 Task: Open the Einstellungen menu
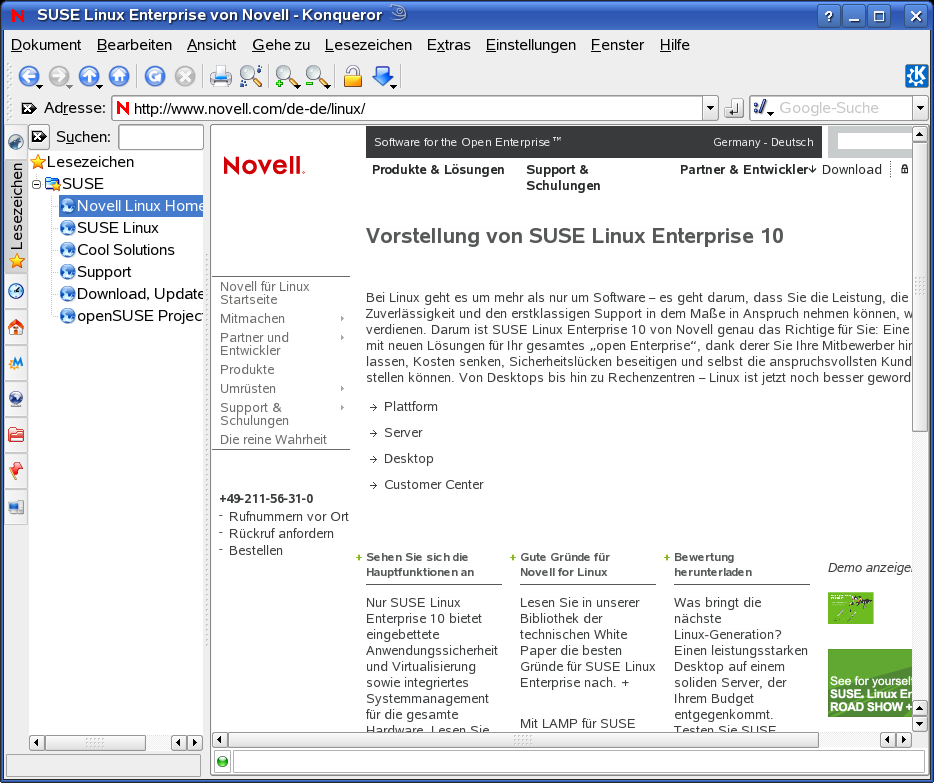point(531,45)
